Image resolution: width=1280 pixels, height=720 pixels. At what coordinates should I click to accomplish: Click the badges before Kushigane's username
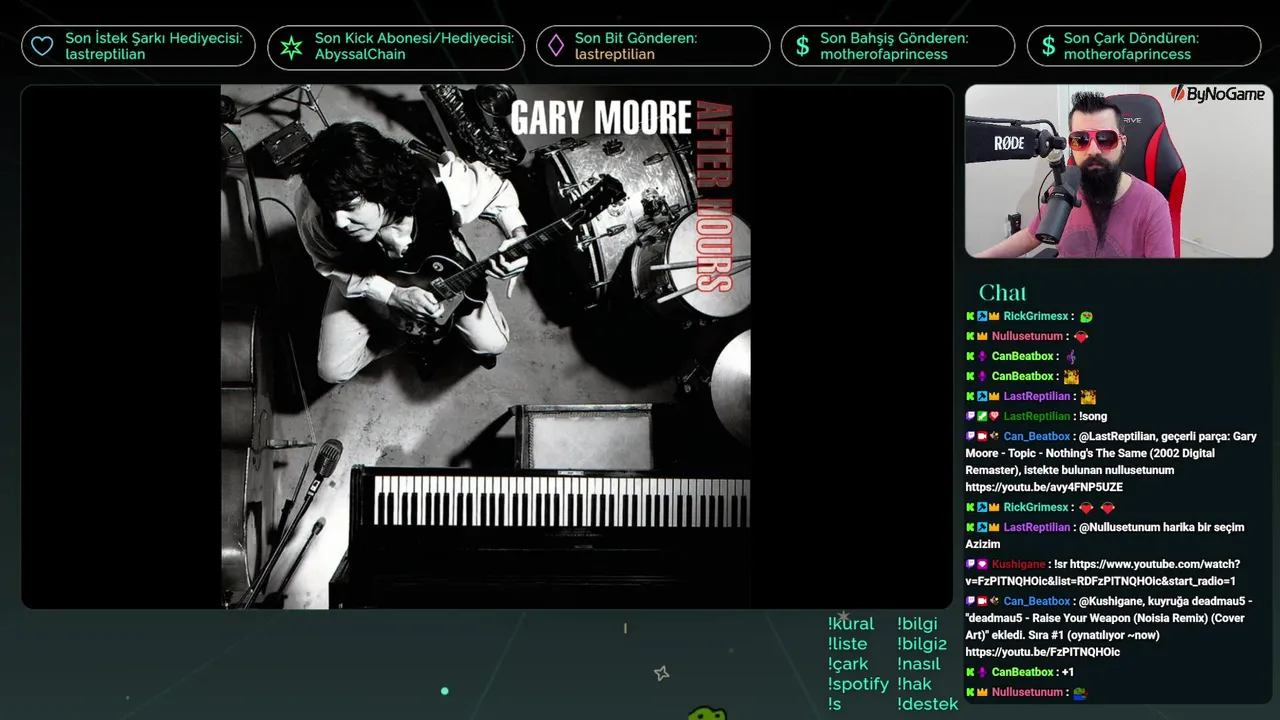point(977,564)
